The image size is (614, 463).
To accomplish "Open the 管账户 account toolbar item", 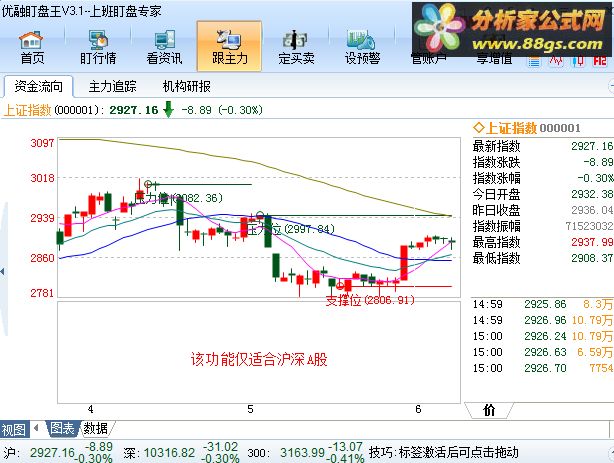I will coord(428,59).
